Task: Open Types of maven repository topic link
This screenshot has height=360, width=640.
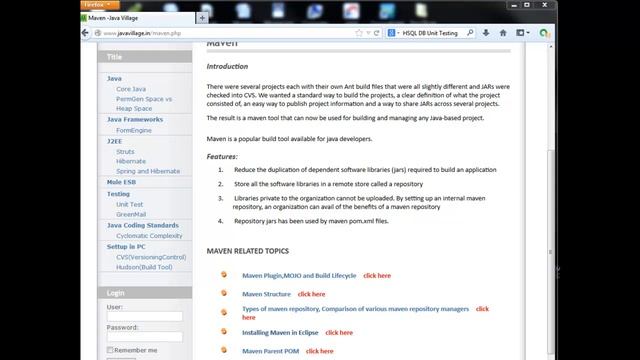Action: (356, 309)
